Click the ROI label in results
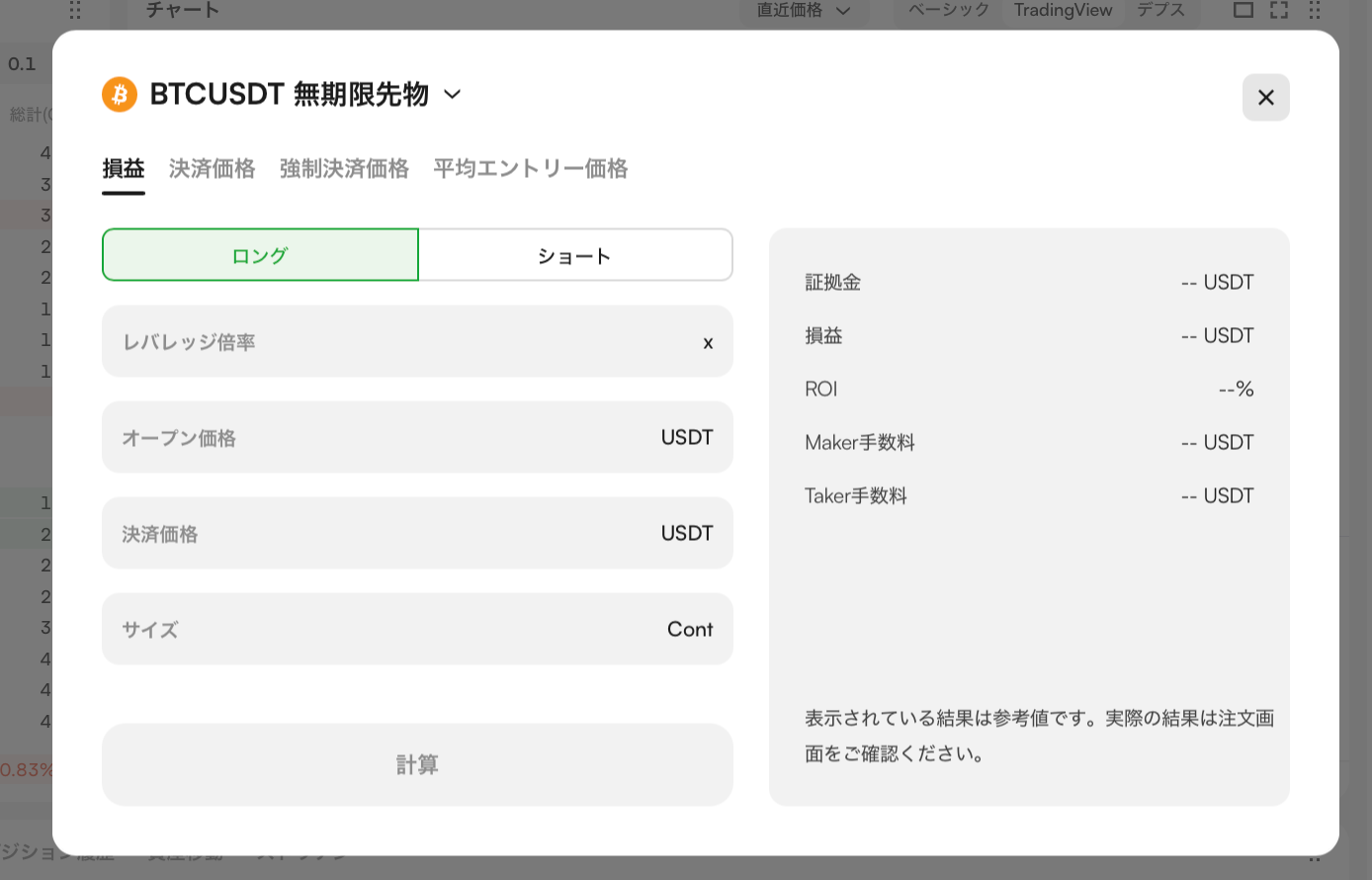The width and height of the screenshot is (1372, 880). [x=821, y=390]
